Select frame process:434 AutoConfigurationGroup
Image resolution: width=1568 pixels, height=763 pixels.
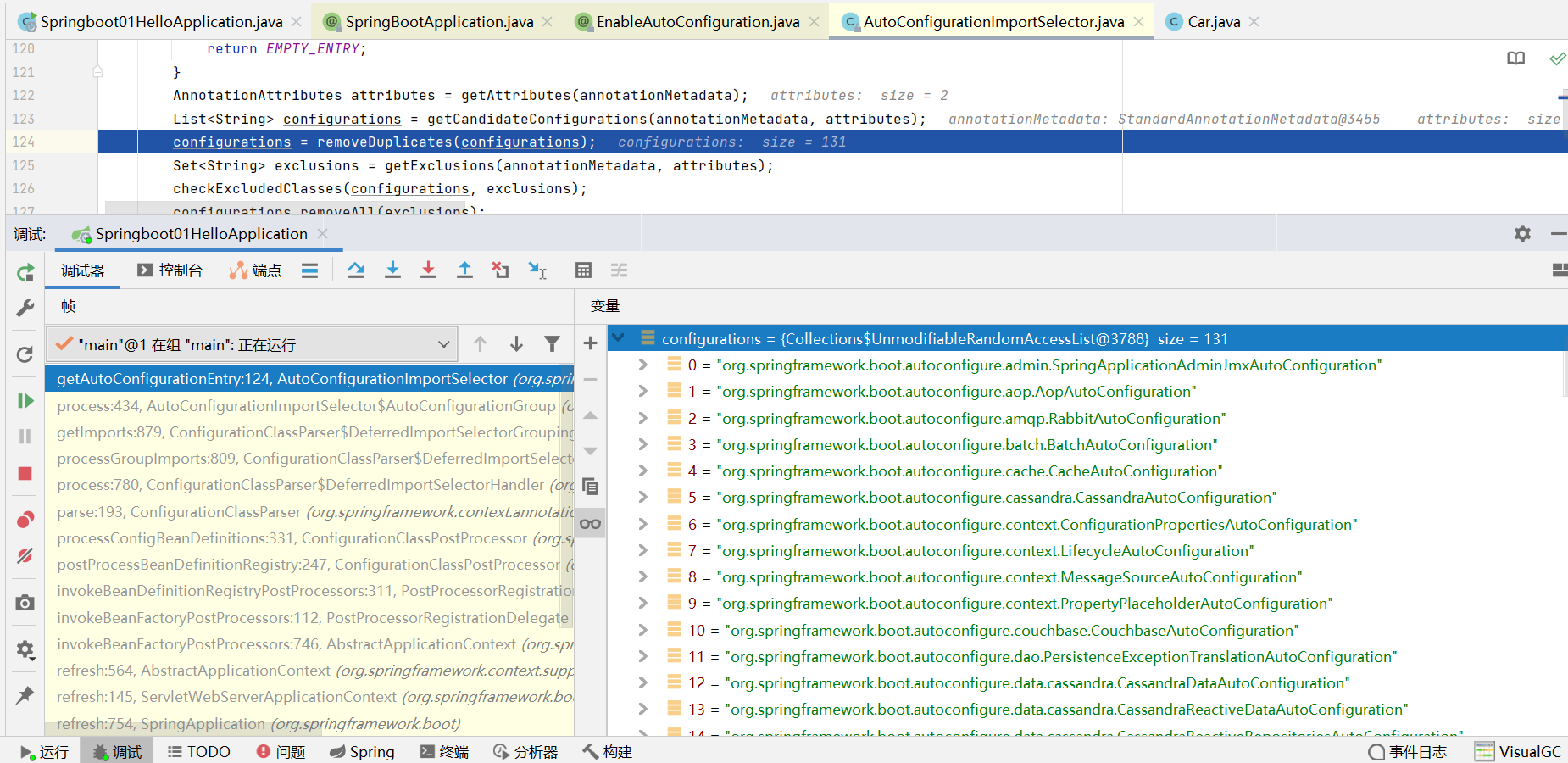(309, 405)
